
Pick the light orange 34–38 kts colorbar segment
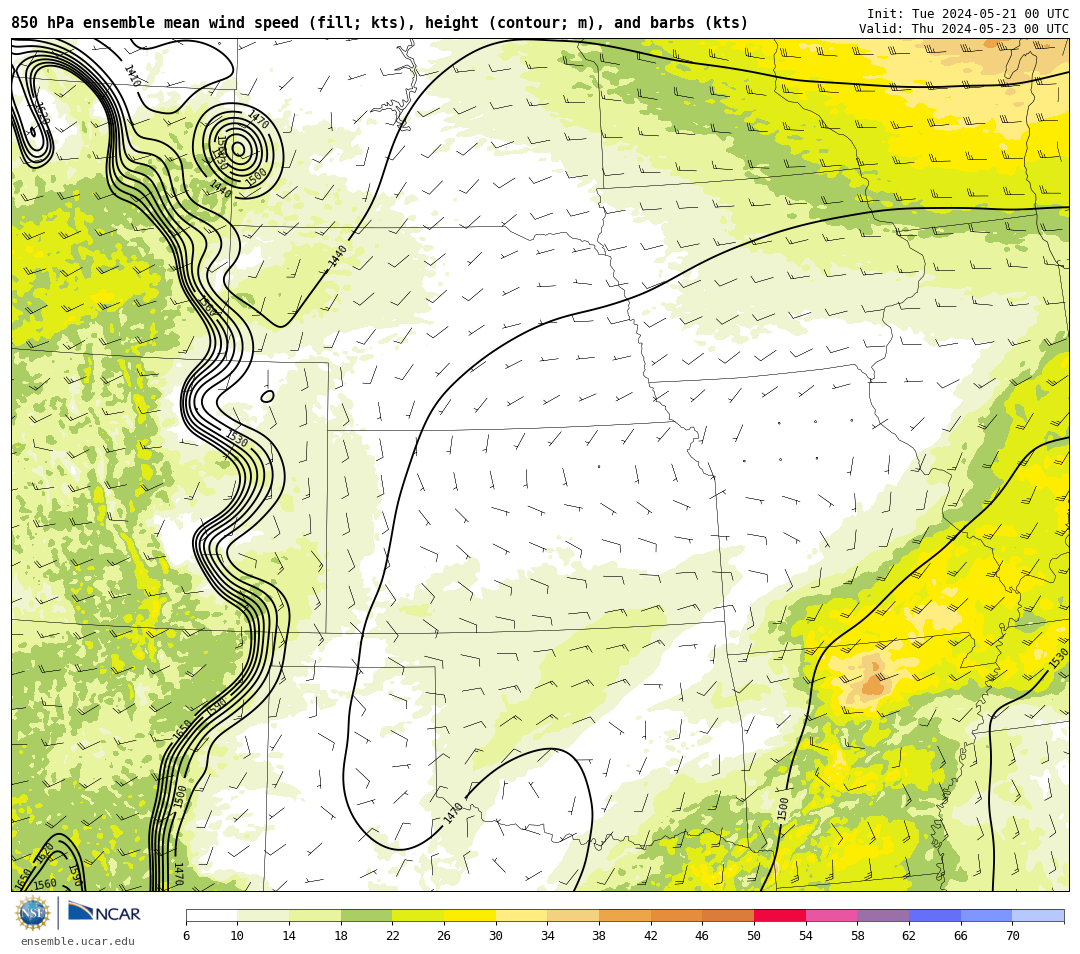[573, 916]
